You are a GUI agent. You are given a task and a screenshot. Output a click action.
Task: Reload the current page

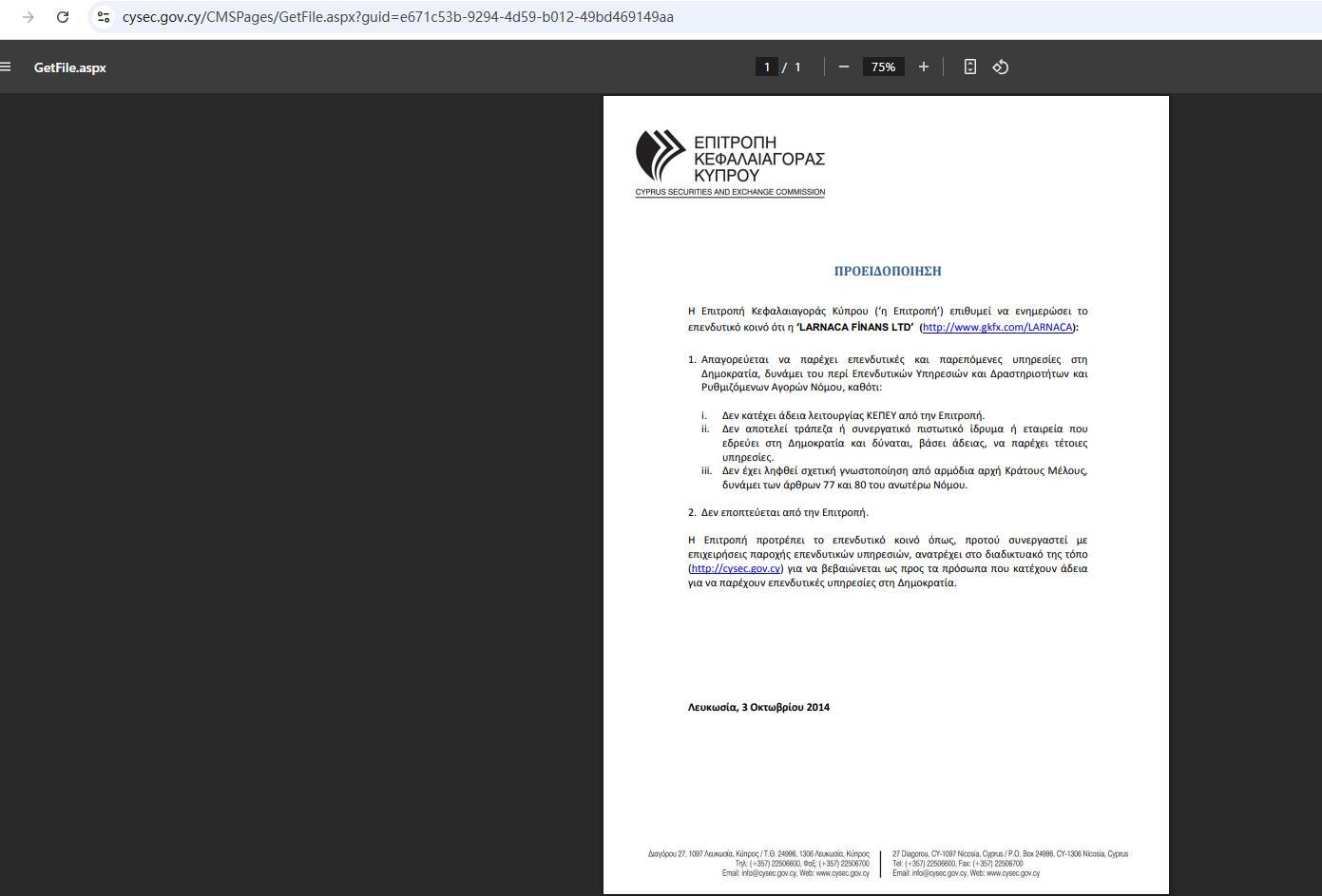coord(63,17)
